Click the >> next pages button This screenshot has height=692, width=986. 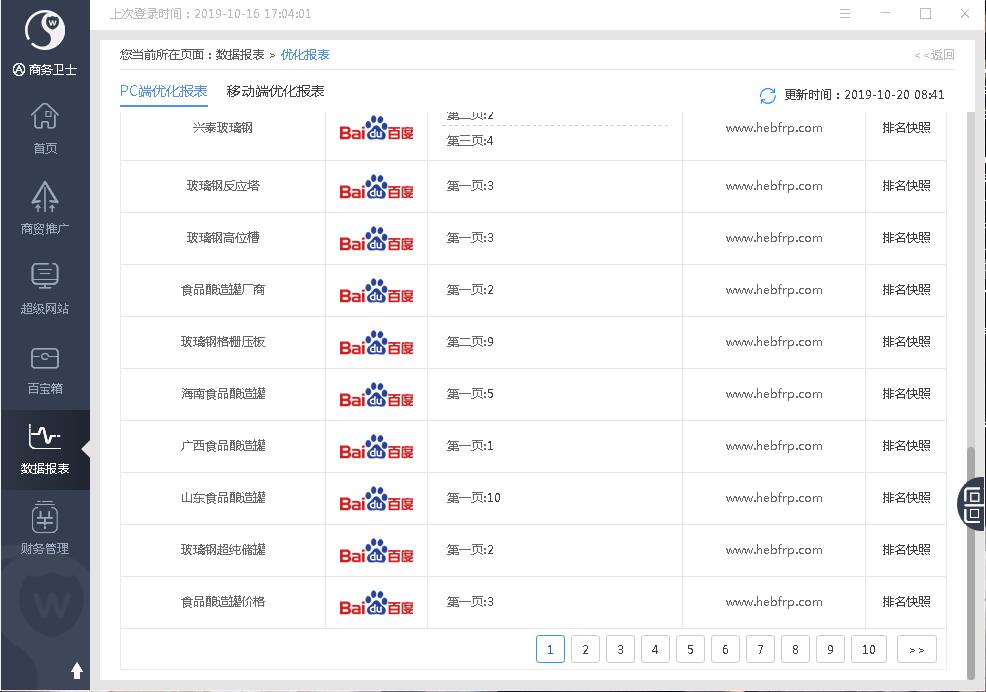(x=917, y=649)
